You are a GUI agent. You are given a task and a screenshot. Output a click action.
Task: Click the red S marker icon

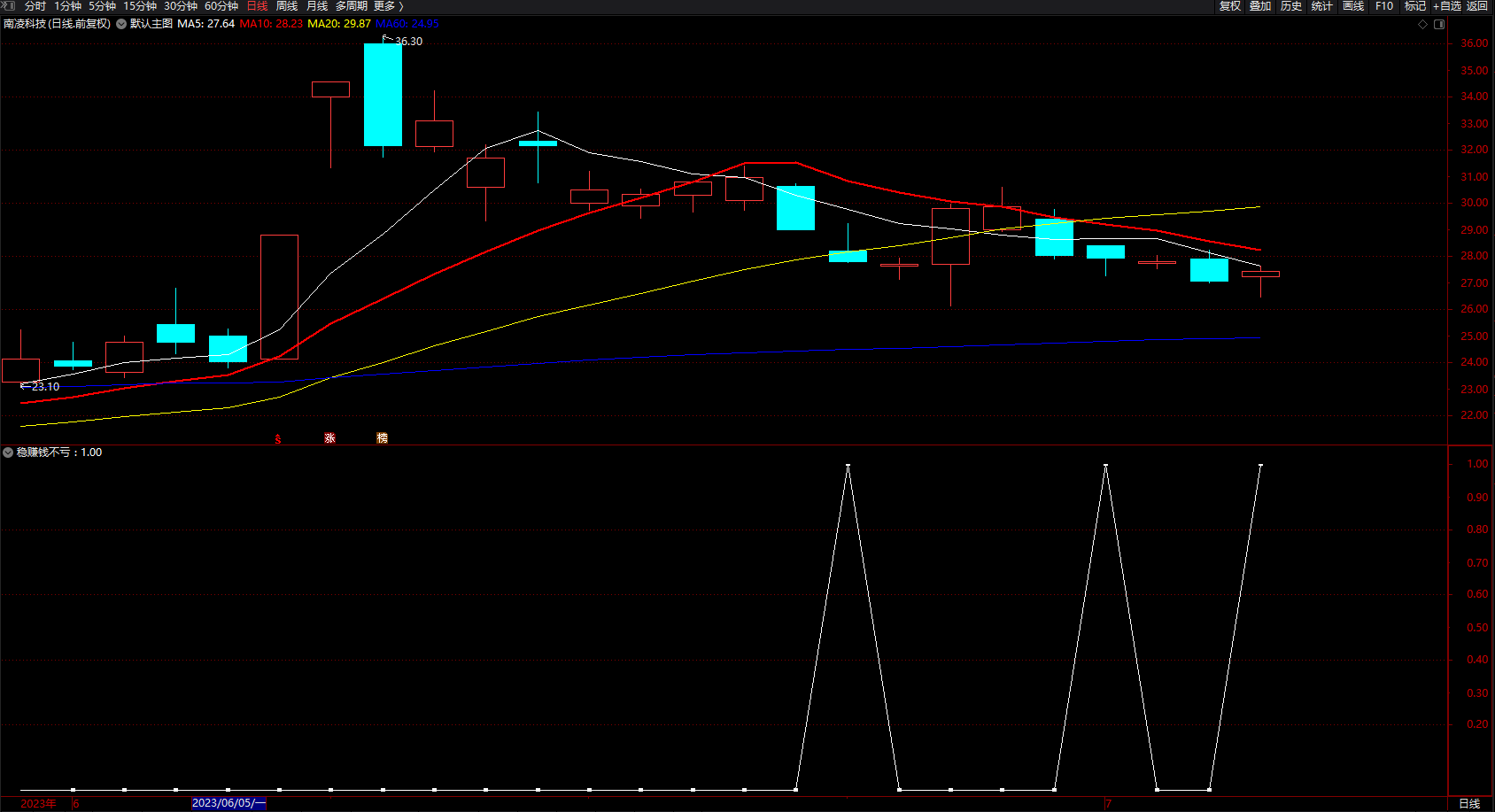point(278,439)
